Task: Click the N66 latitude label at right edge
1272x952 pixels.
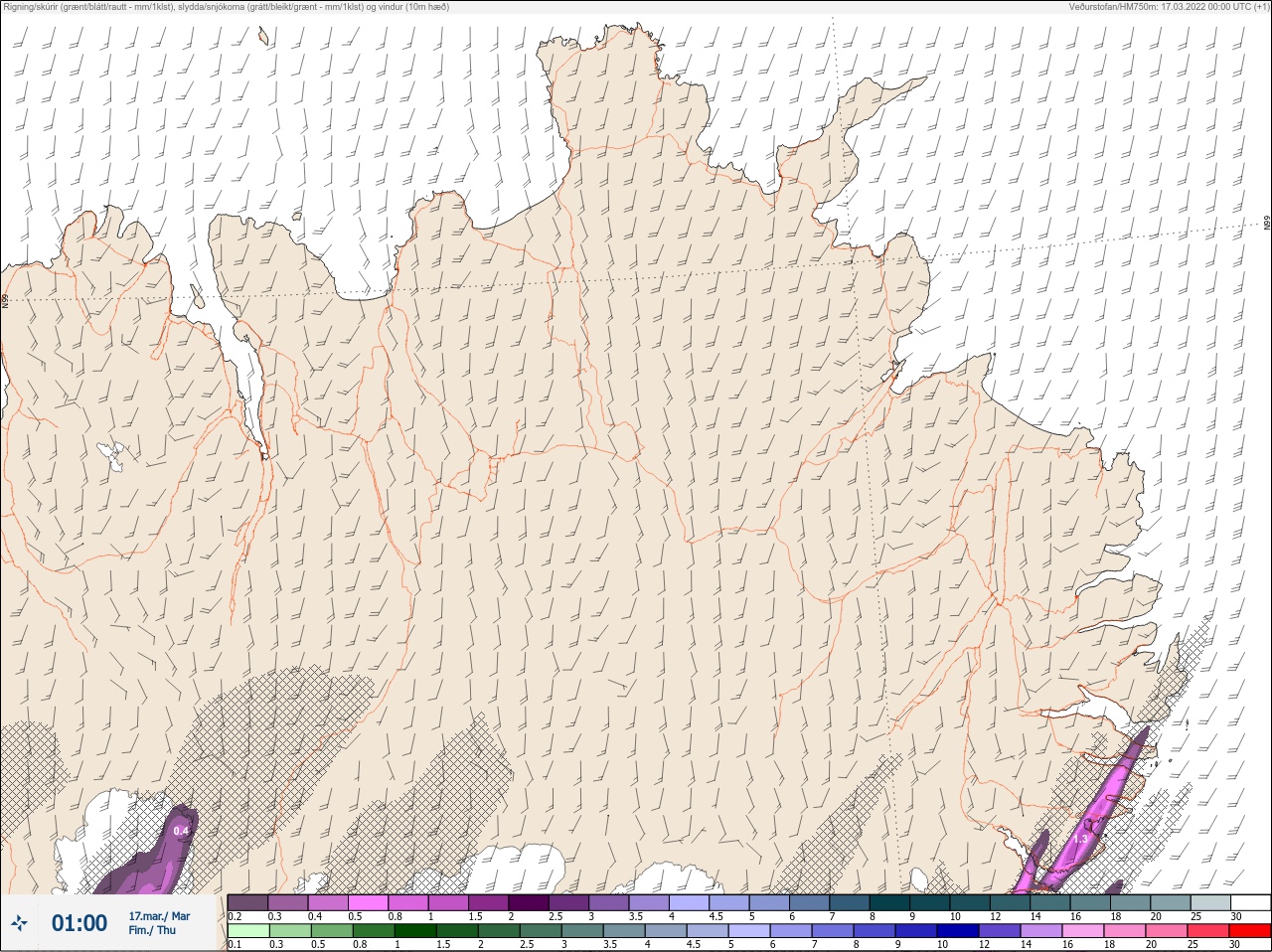Action: pyautogui.click(x=1267, y=224)
